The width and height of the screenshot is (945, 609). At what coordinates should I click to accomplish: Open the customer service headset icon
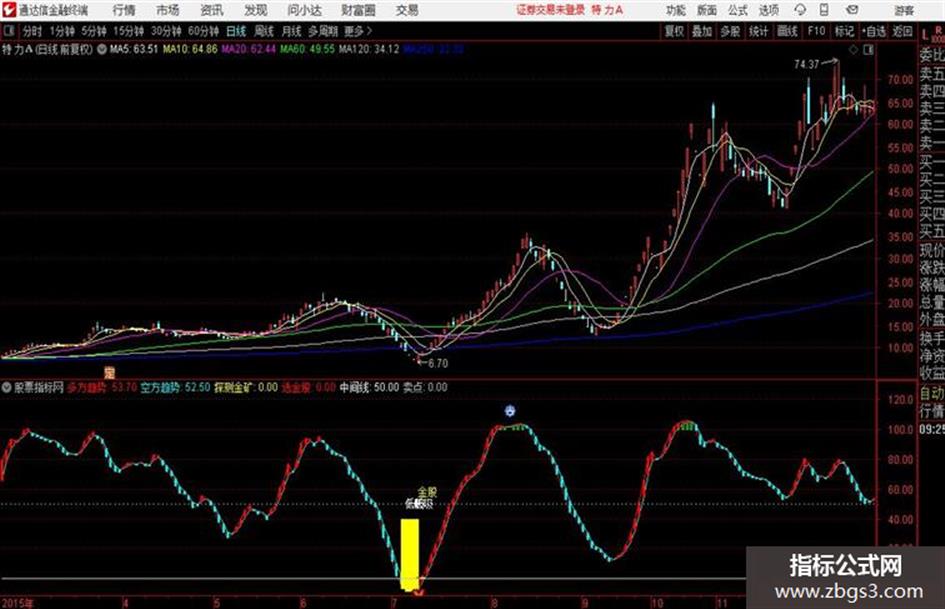pyautogui.click(x=800, y=10)
